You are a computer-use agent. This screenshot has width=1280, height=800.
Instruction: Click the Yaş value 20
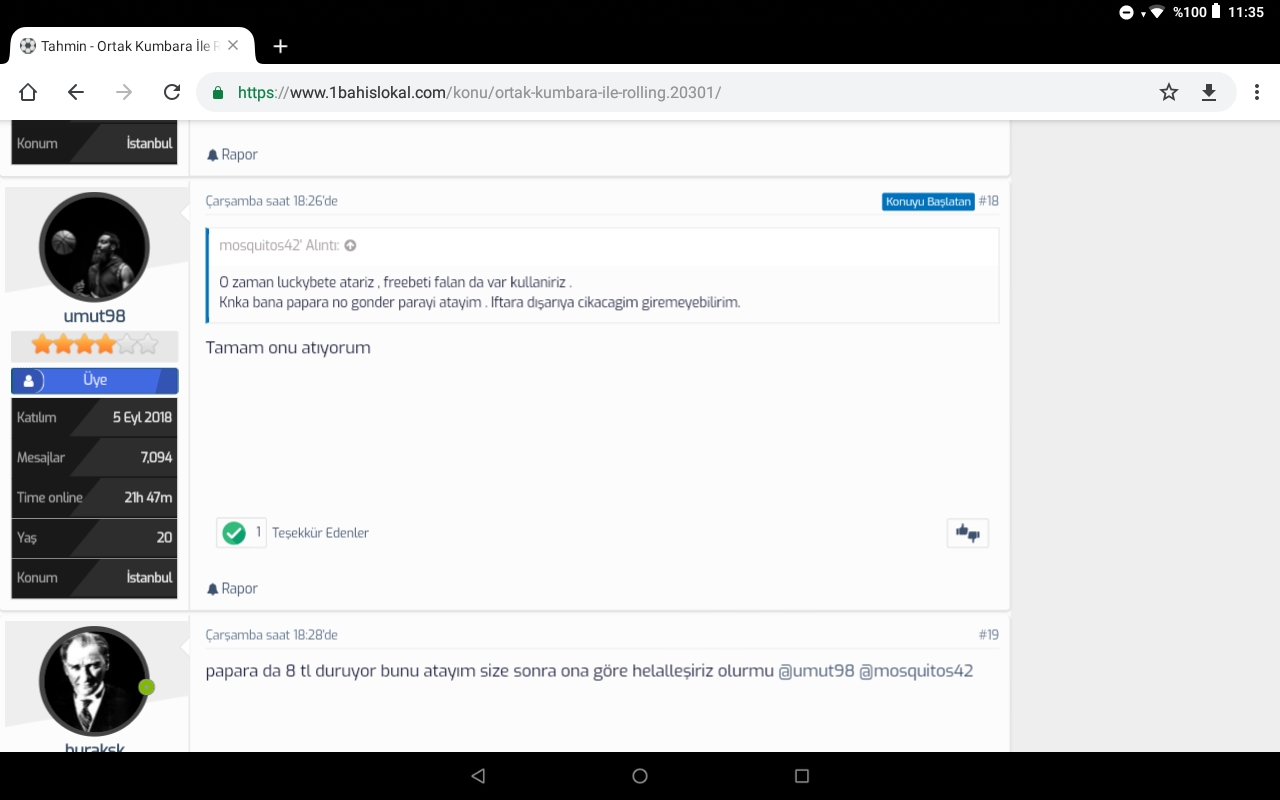(x=164, y=537)
